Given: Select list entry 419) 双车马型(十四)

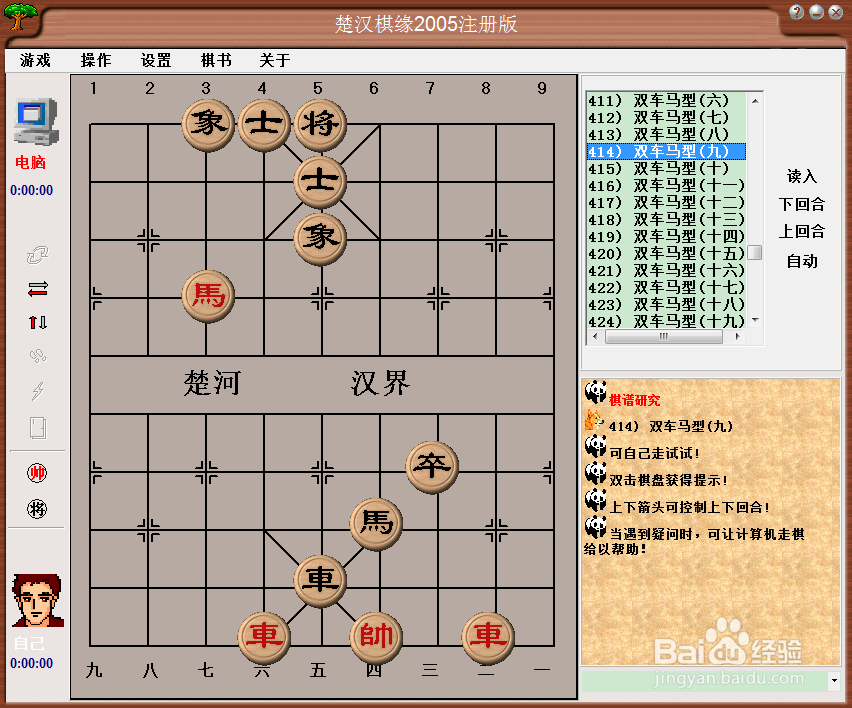Looking at the screenshot, I should (666, 237).
